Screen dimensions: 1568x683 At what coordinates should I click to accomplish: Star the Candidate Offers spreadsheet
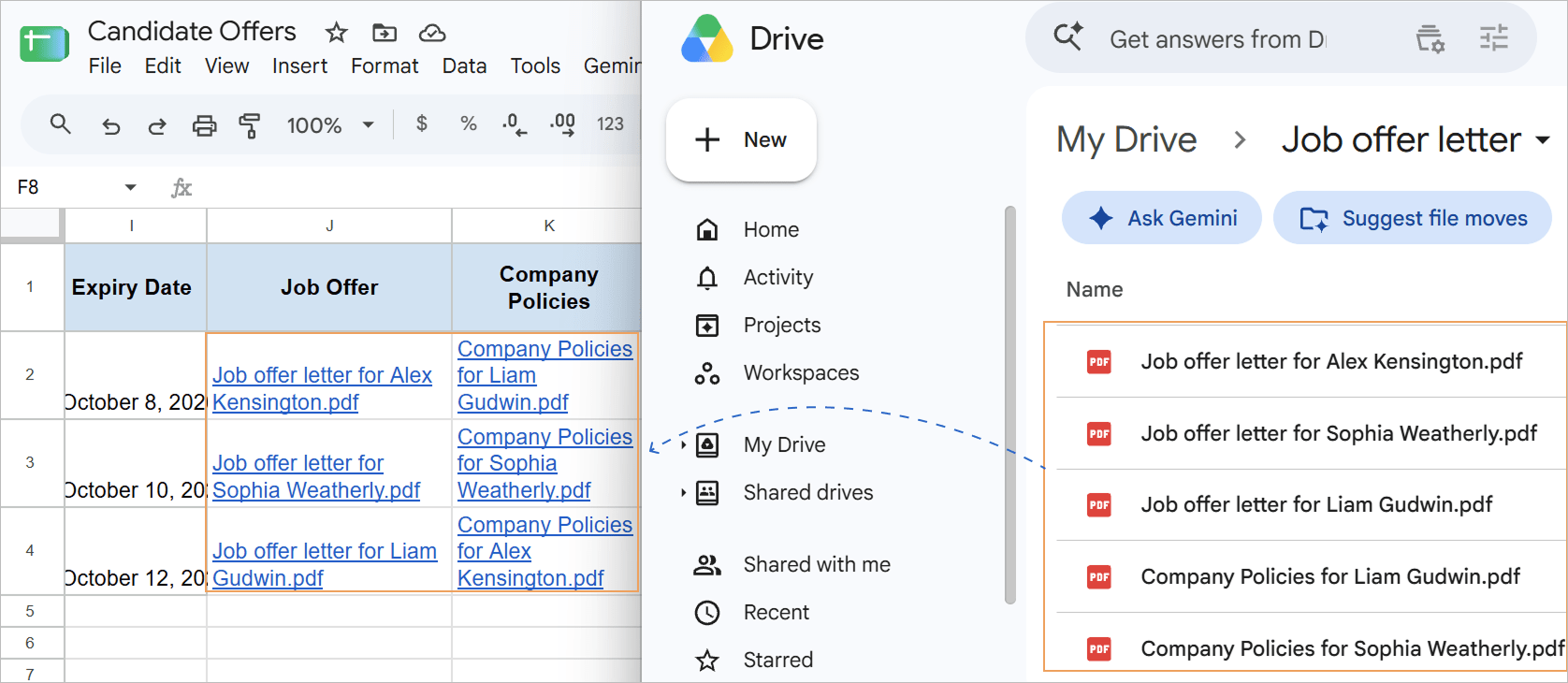[x=337, y=33]
